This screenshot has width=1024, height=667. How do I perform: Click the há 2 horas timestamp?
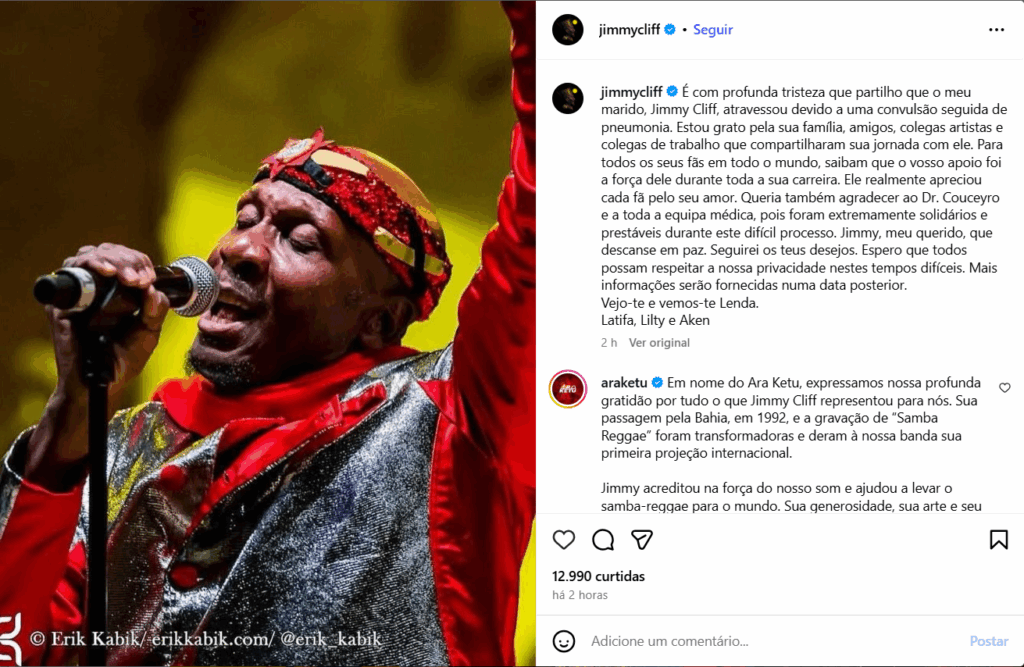[x=580, y=595]
